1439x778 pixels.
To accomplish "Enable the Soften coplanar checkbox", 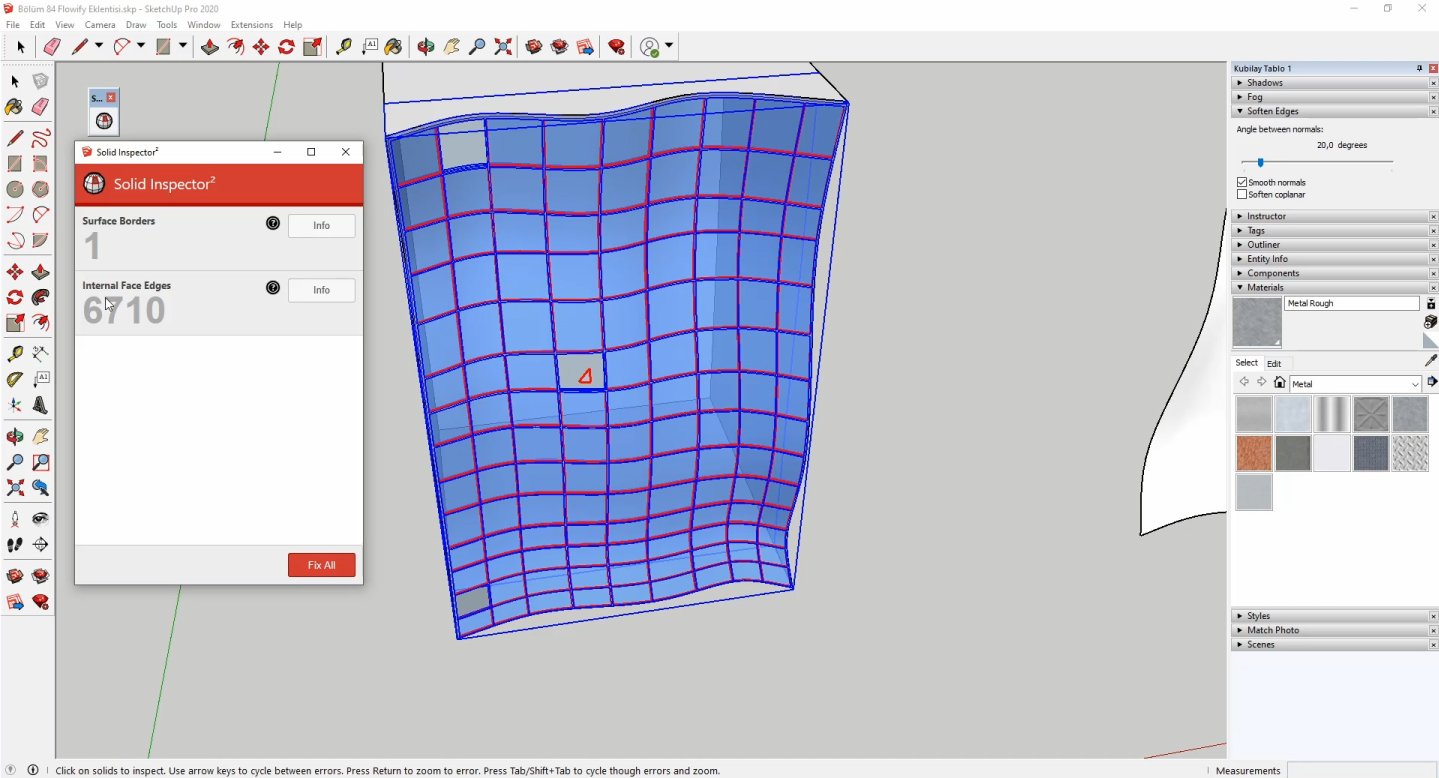I will click(x=1242, y=195).
